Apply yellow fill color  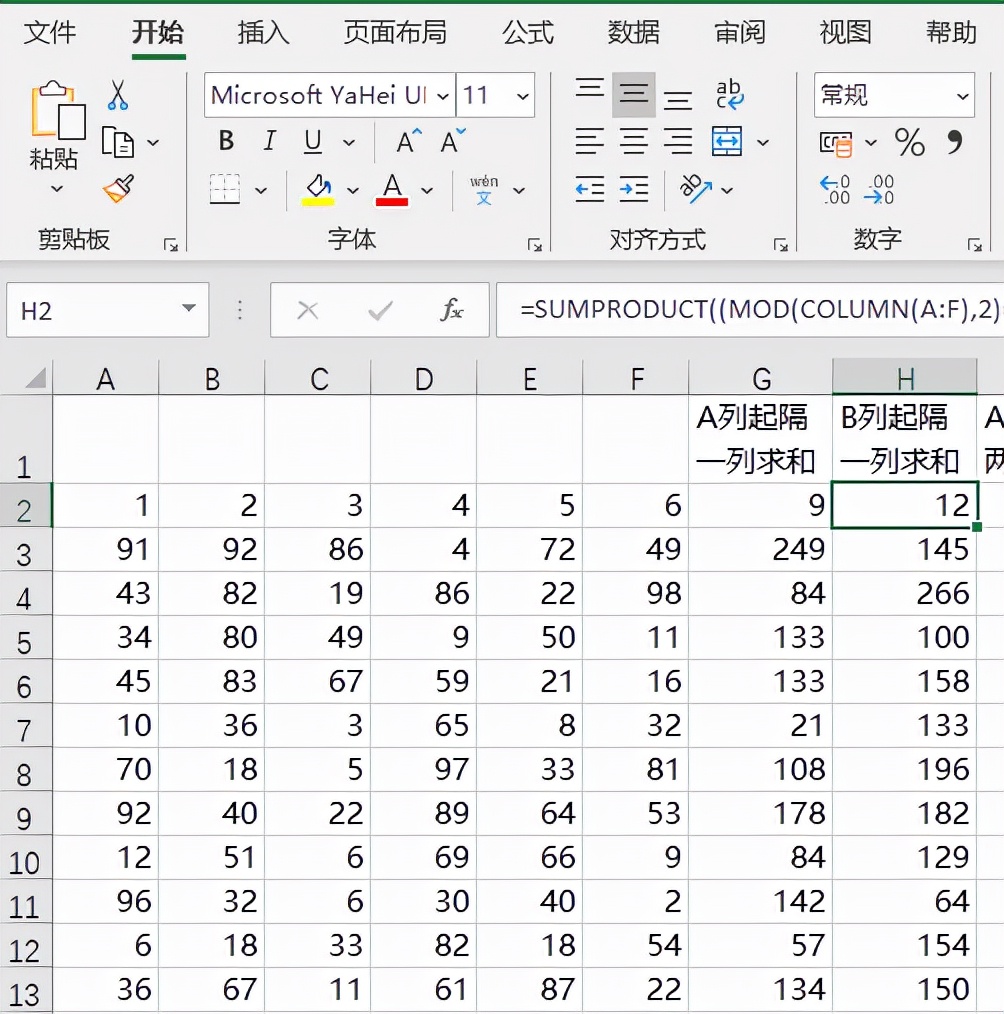(x=317, y=189)
